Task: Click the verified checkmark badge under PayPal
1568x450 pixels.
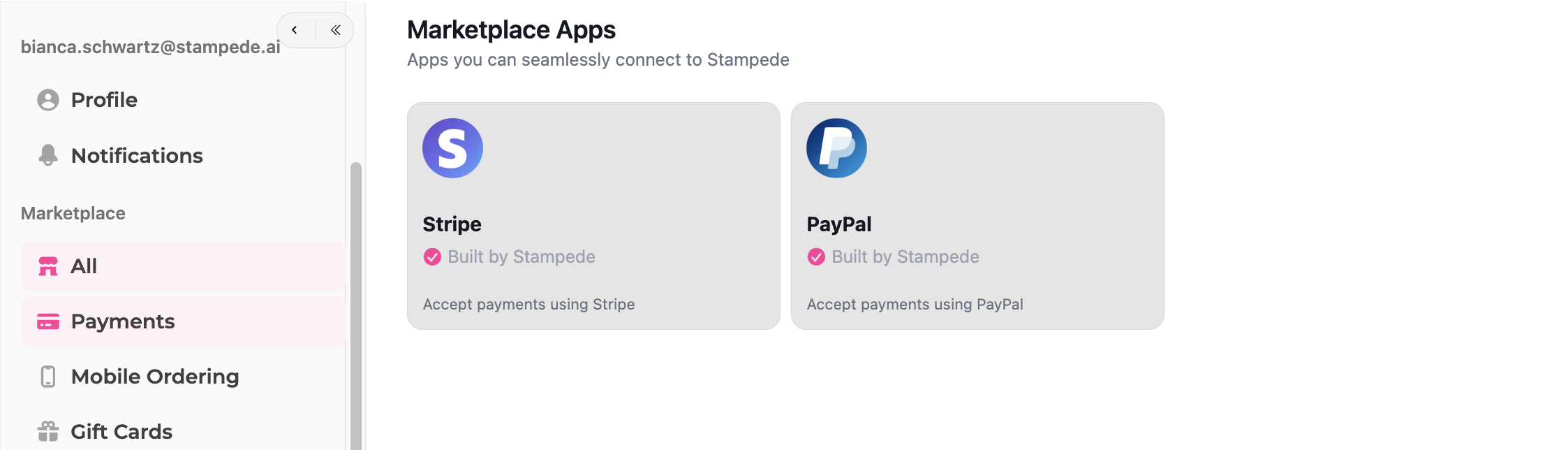Action: 816,257
